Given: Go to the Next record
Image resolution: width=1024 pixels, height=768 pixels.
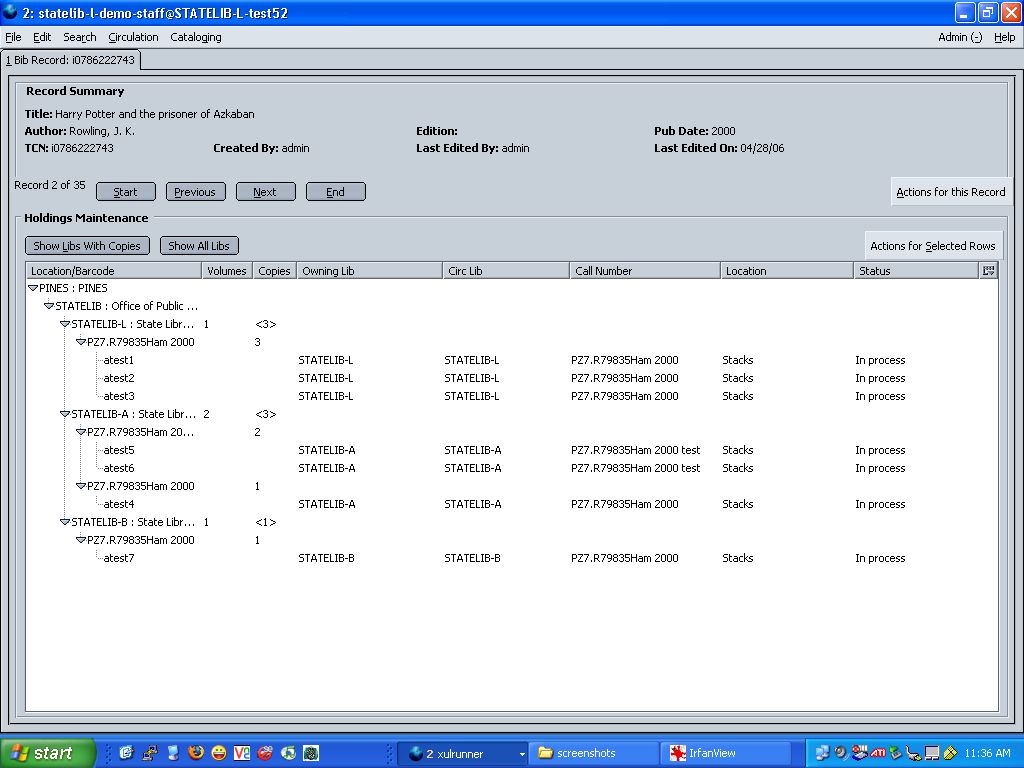Looking at the screenshot, I should click(265, 192).
